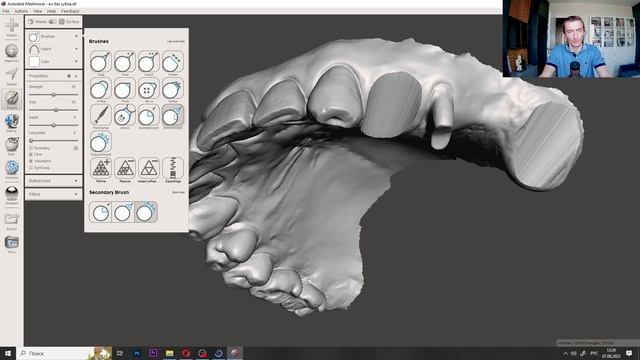Adjust the Size slider handle
The width and height of the screenshot is (640, 360).
(56, 110)
